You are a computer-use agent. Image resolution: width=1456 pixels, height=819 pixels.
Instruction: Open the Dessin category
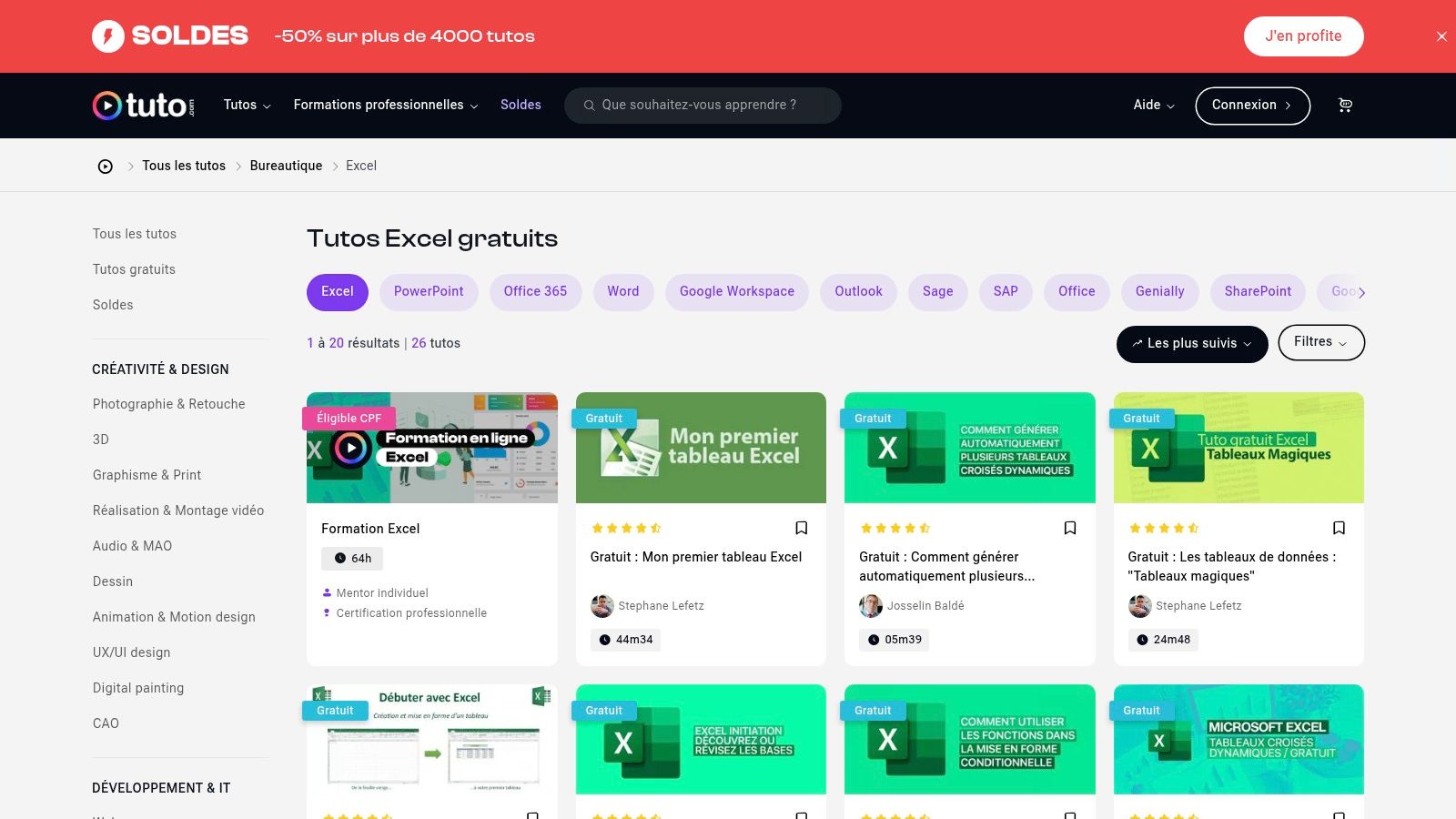[x=113, y=581]
